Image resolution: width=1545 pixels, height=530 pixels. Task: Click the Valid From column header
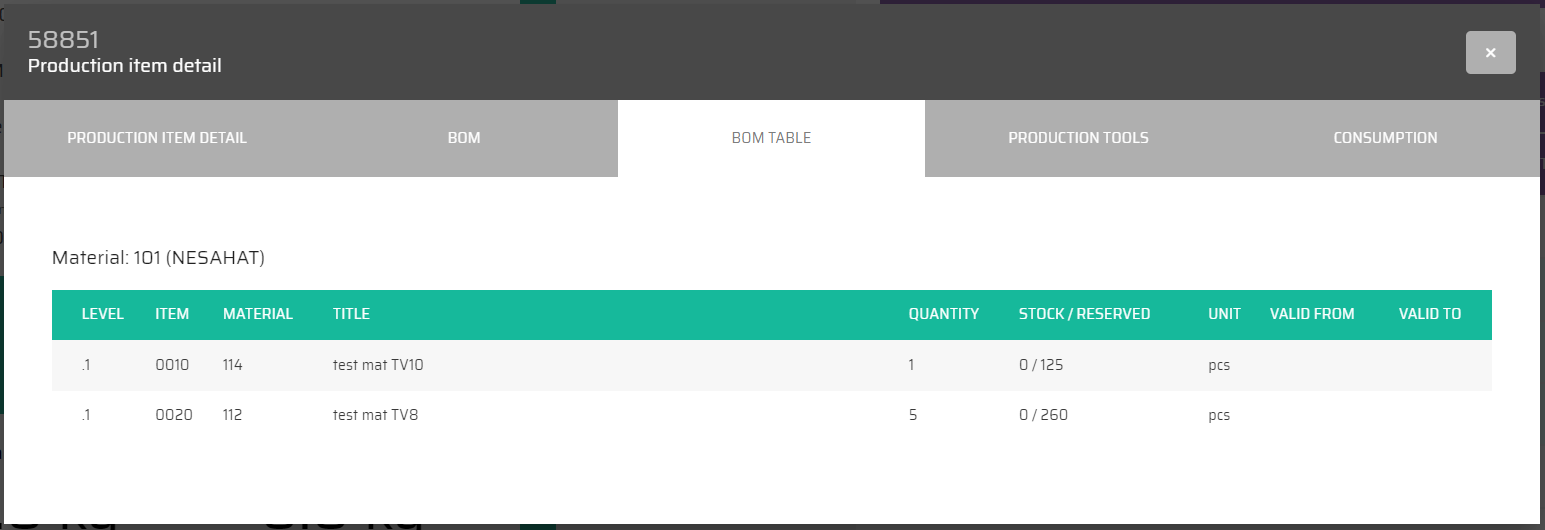(1312, 314)
